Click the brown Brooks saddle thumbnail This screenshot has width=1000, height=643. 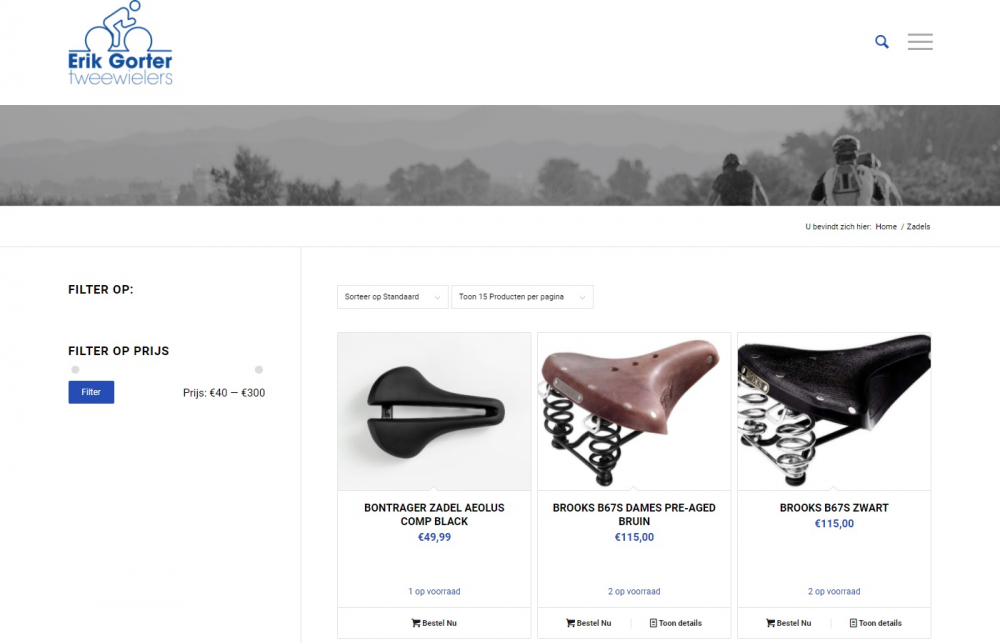[x=634, y=411]
